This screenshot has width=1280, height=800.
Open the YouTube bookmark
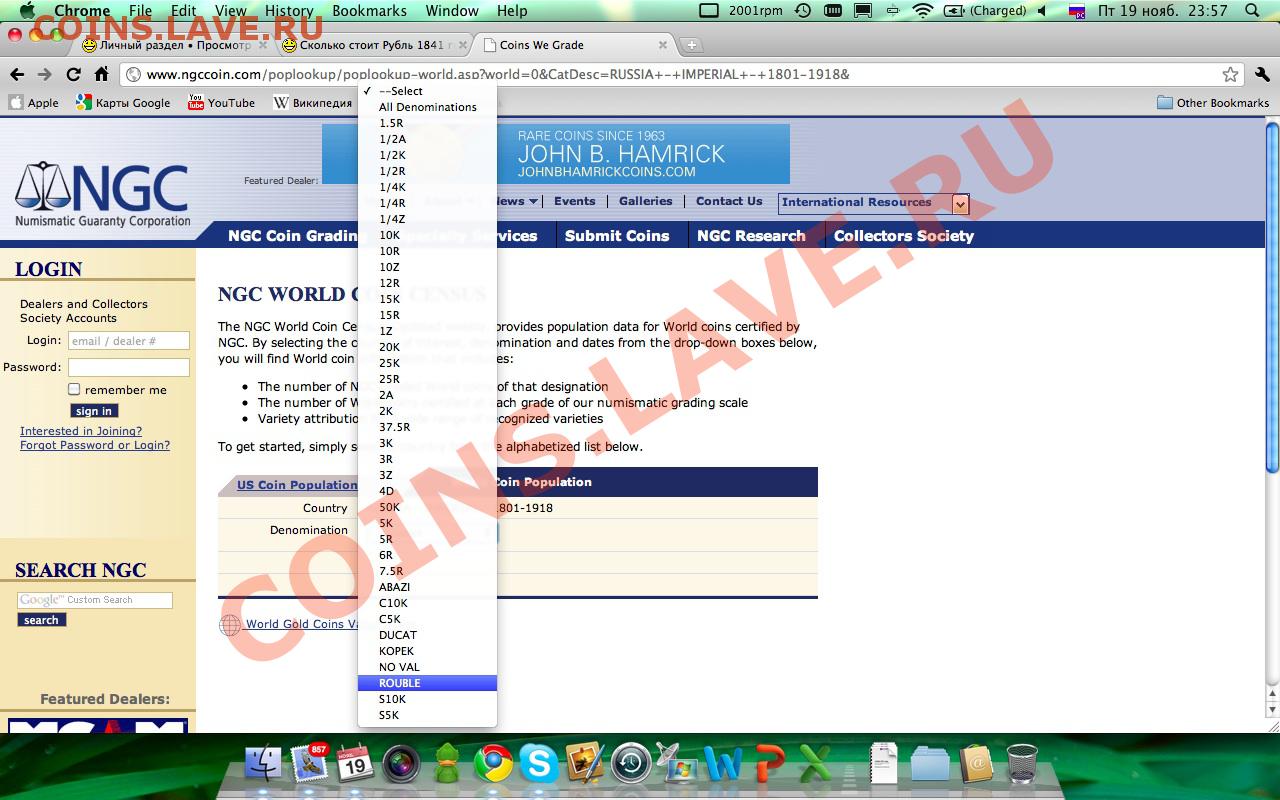(x=221, y=103)
